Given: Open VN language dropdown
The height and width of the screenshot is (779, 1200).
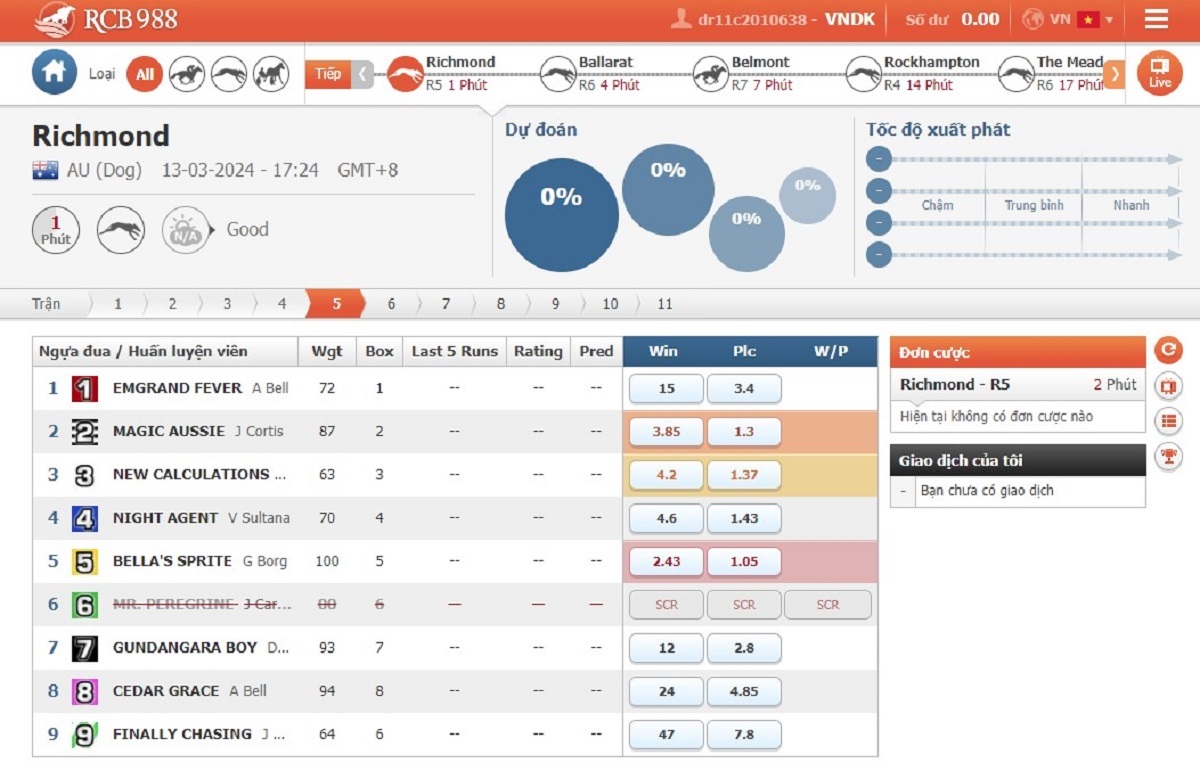Looking at the screenshot, I should coord(1070,19).
